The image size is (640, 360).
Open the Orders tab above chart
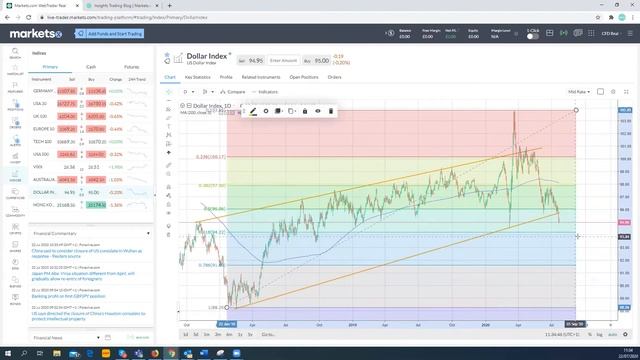tap(334, 77)
